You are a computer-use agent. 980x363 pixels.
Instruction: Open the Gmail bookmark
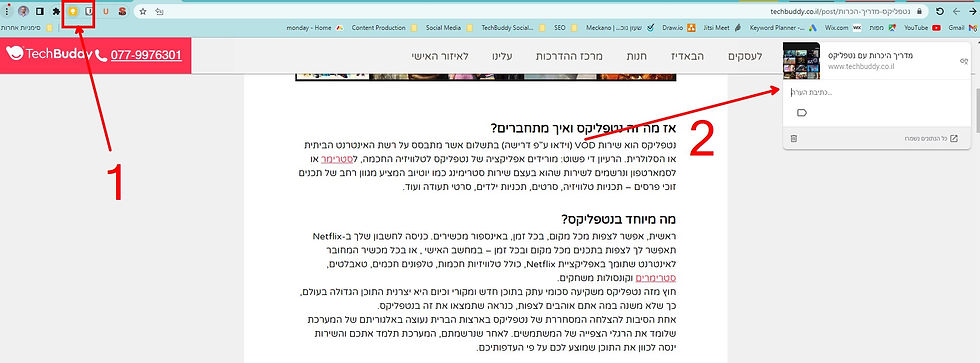coord(962,27)
